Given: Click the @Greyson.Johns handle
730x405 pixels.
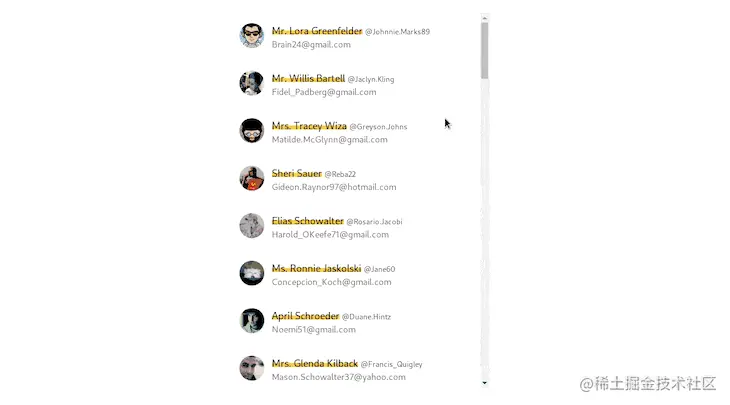Looking at the screenshot, I should [x=378, y=127].
